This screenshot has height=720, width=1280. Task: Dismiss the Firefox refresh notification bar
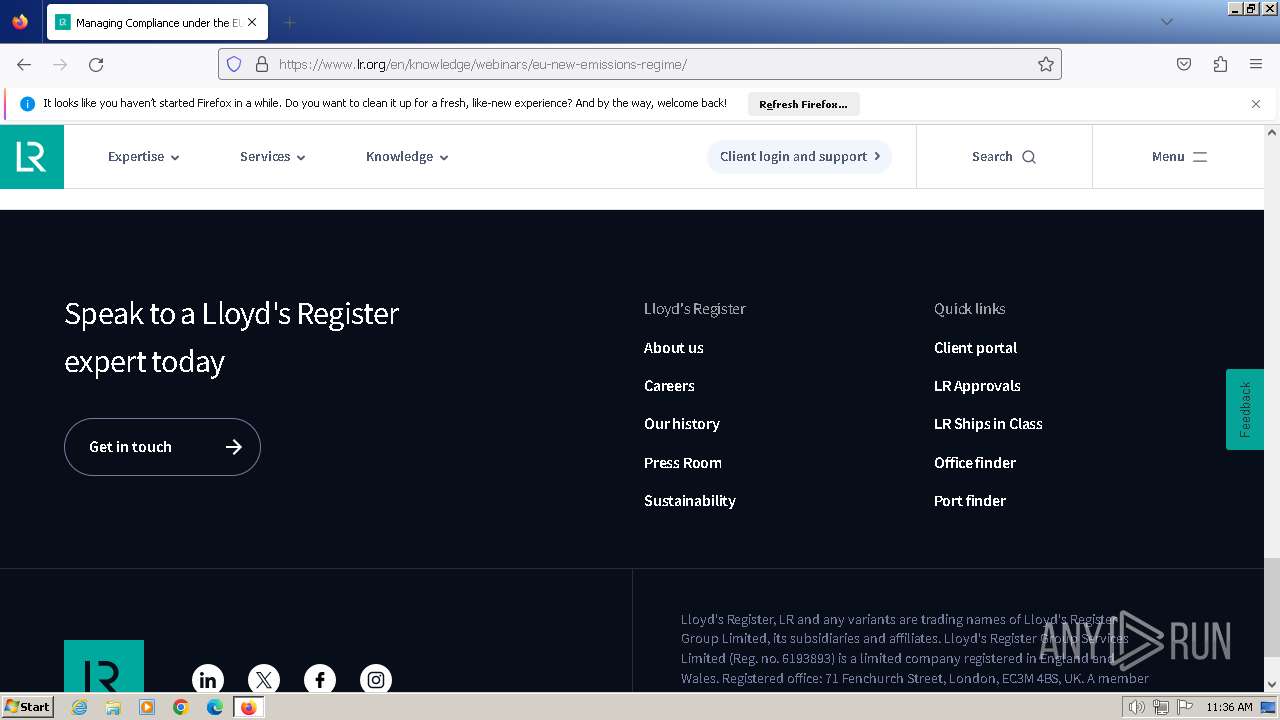click(1256, 104)
